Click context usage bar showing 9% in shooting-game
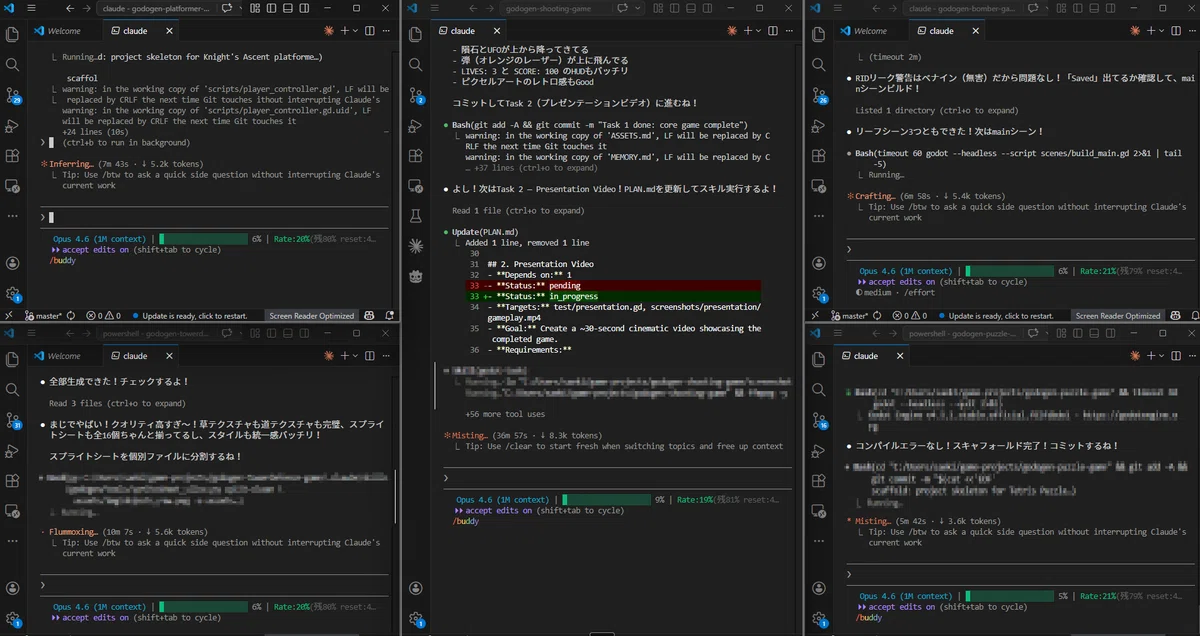1200x636 pixels. (606, 499)
